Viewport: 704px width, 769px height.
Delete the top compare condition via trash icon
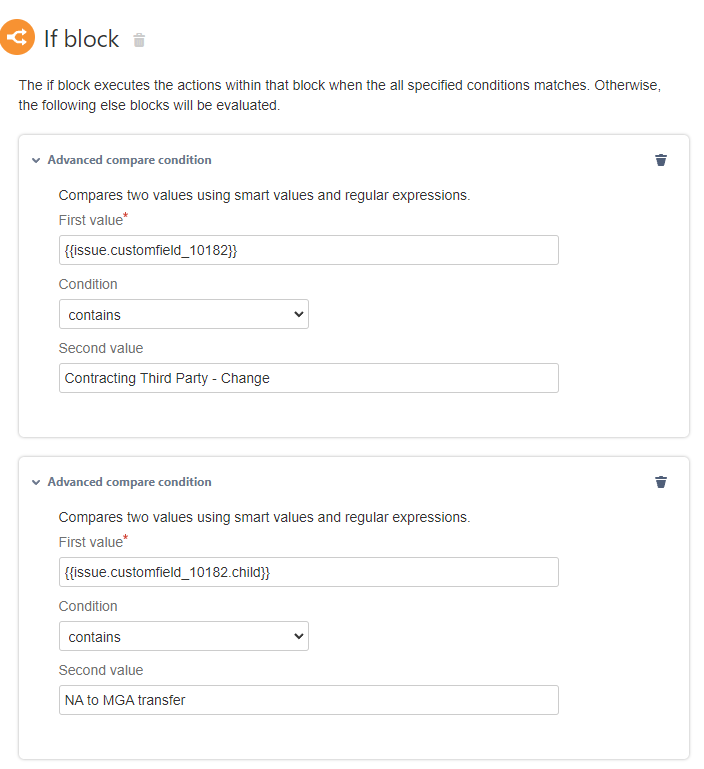point(660,160)
